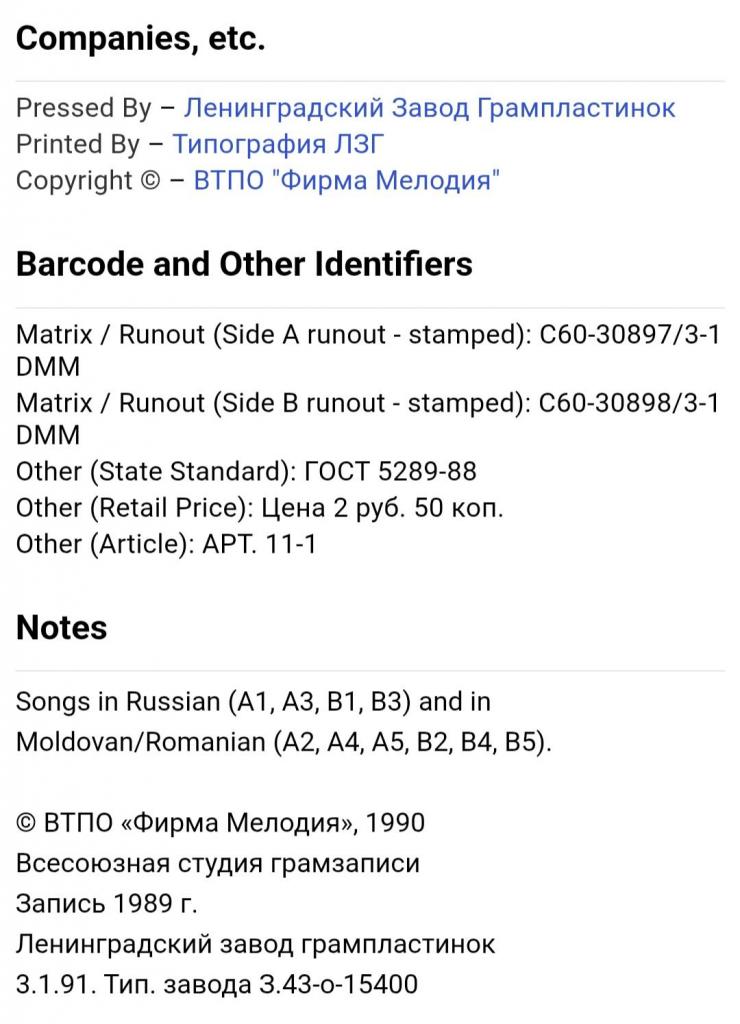This screenshot has height=1024, width=740.
Task: Open the Ленинградский Завод Грампластинок pressing plant link
Action: [430, 108]
